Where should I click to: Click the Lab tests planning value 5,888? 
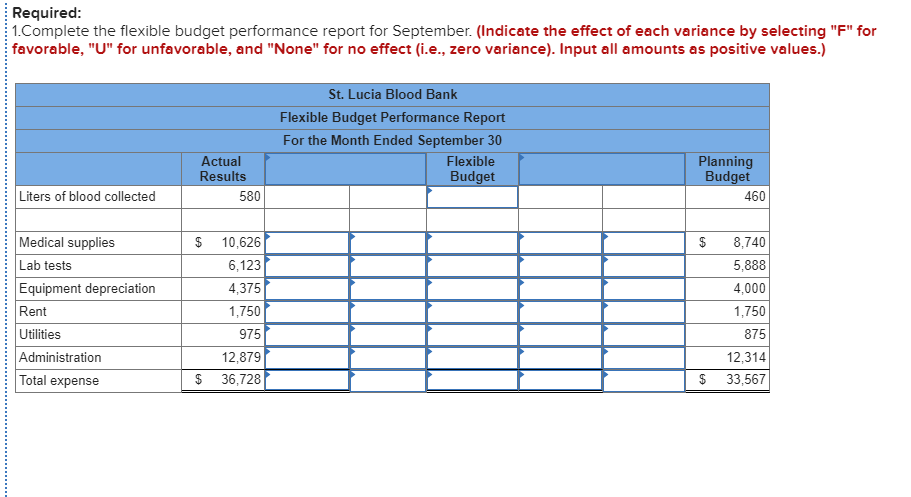point(749,266)
